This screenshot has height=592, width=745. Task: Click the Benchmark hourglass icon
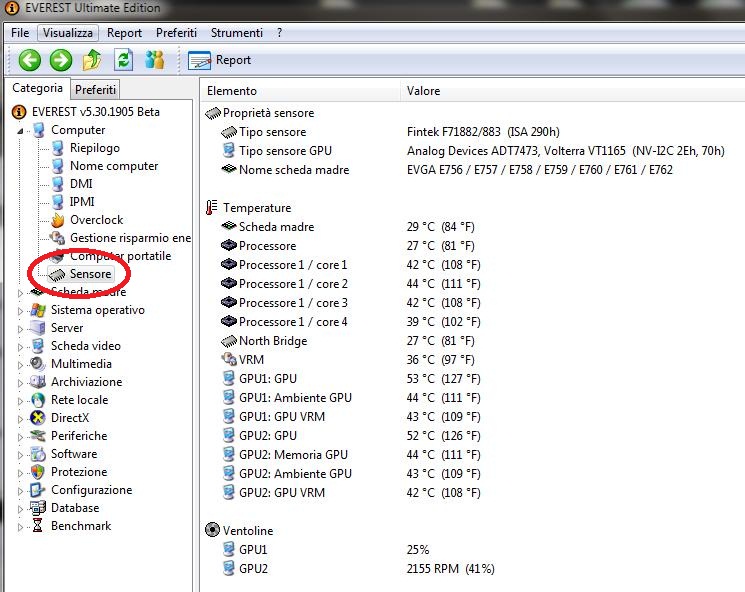click(38, 526)
